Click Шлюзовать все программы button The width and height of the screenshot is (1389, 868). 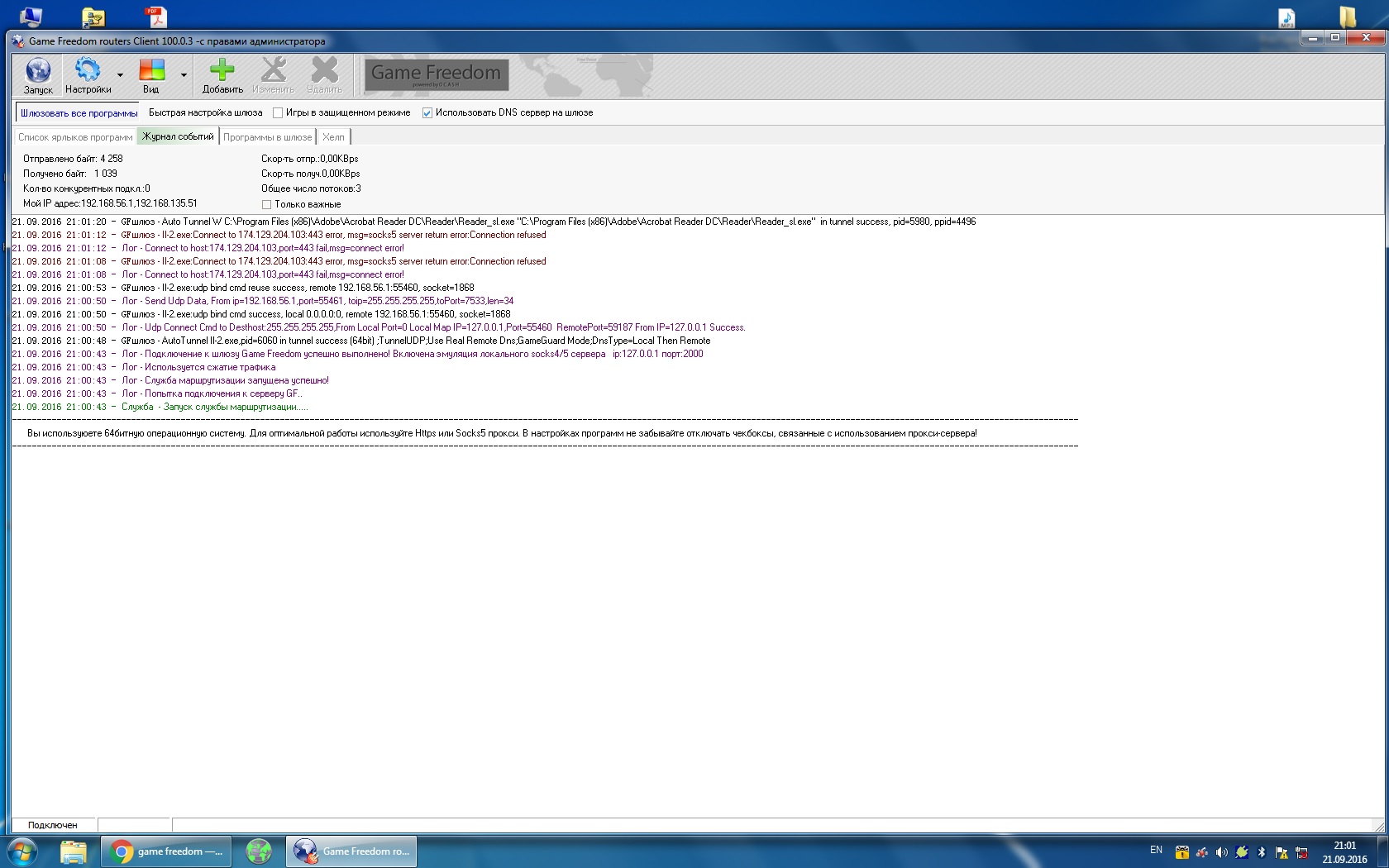[79, 113]
